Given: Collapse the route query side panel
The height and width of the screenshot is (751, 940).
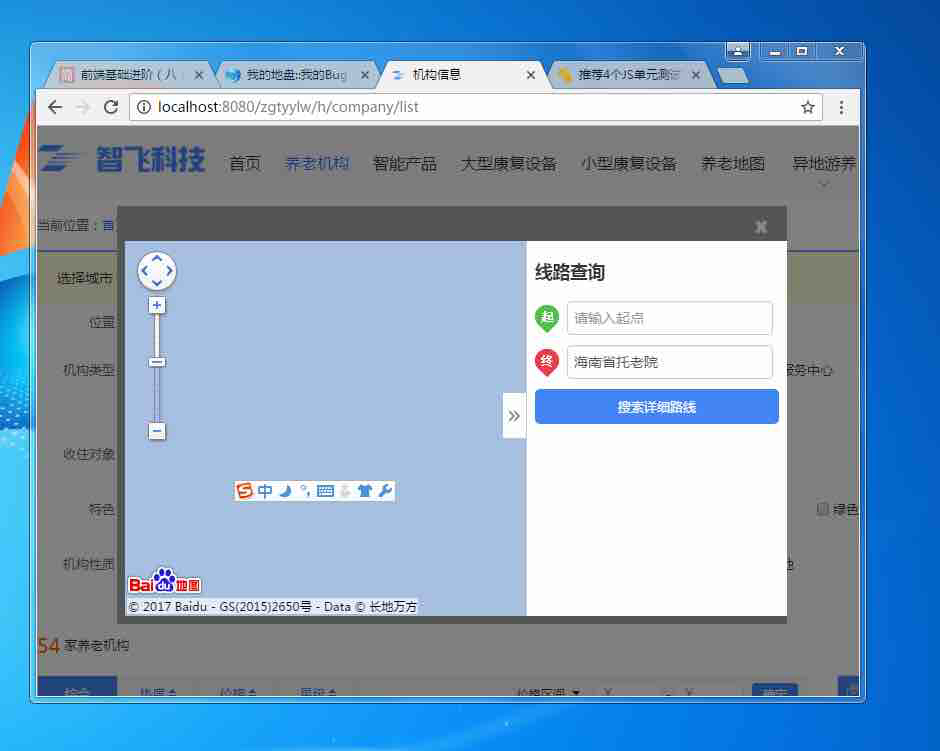Looking at the screenshot, I should (514, 415).
